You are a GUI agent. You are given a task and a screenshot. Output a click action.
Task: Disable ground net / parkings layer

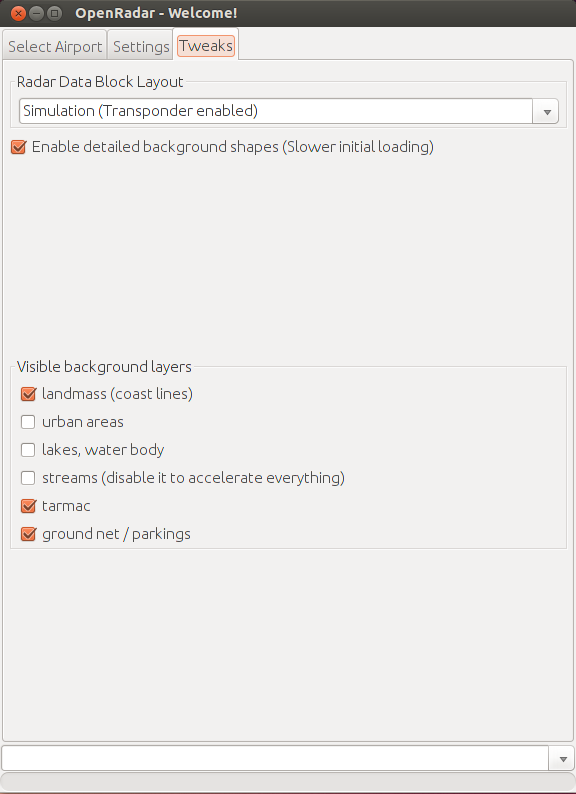[x=28, y=534]
